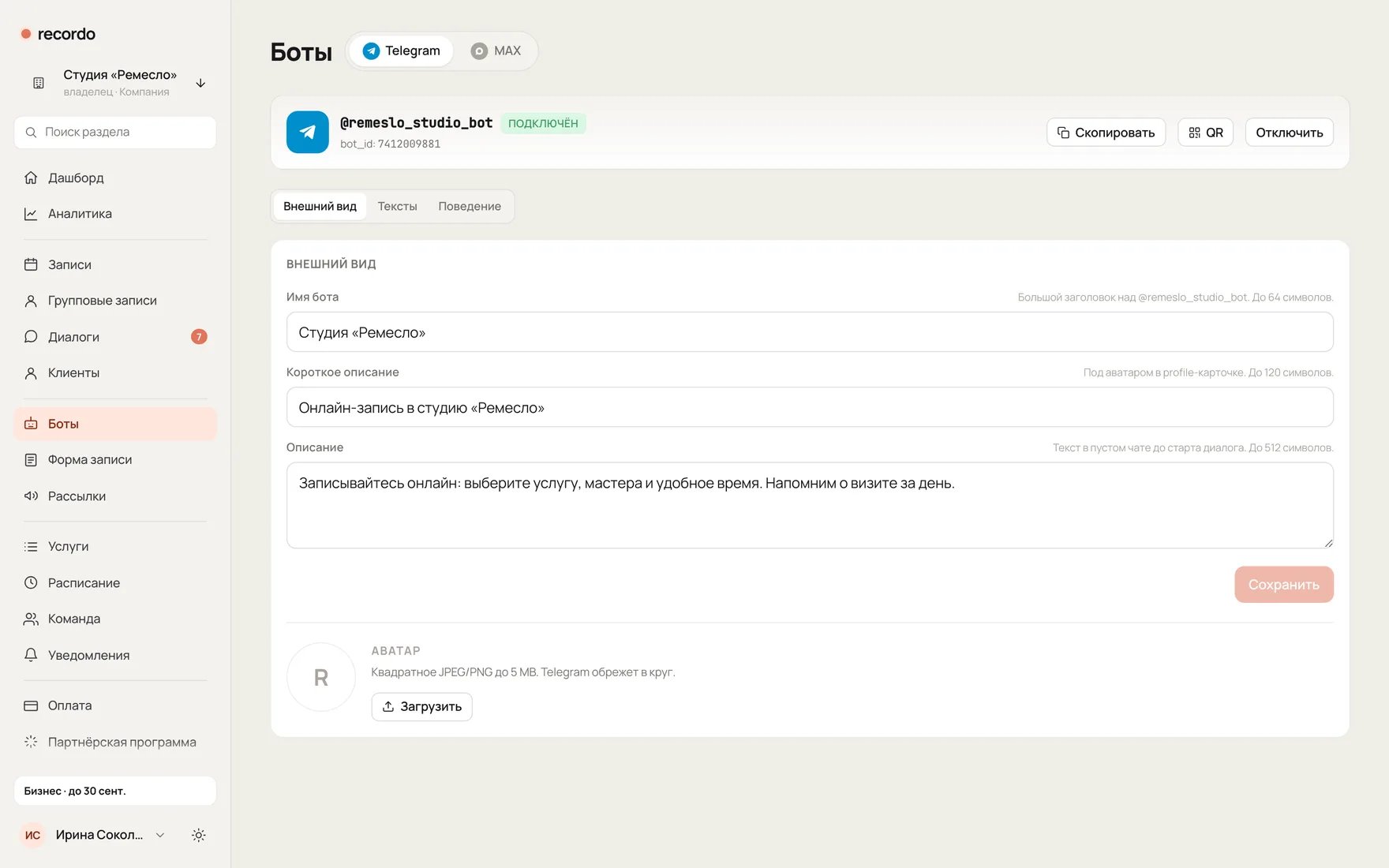
Task: Click the Записи calendar icon
Action: [31, 264]
